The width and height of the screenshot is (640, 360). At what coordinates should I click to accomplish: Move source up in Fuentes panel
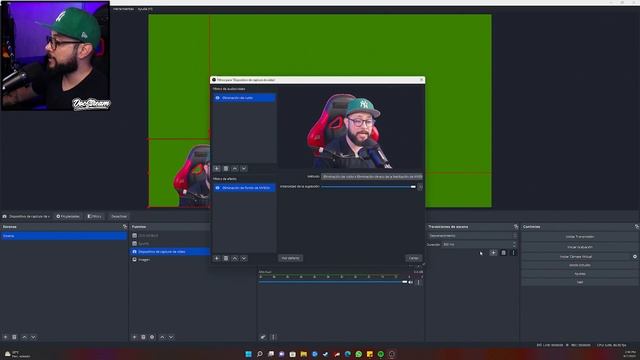coord(162,337)
